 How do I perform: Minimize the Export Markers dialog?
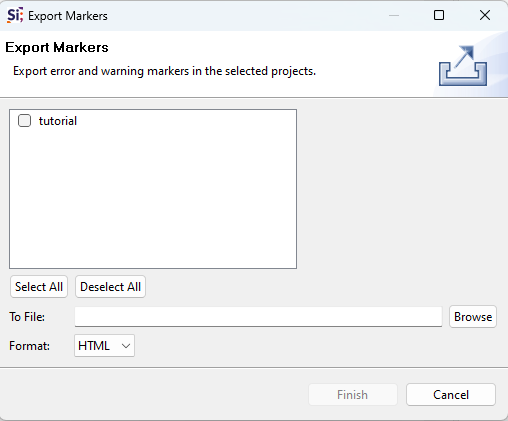(394, 15)
